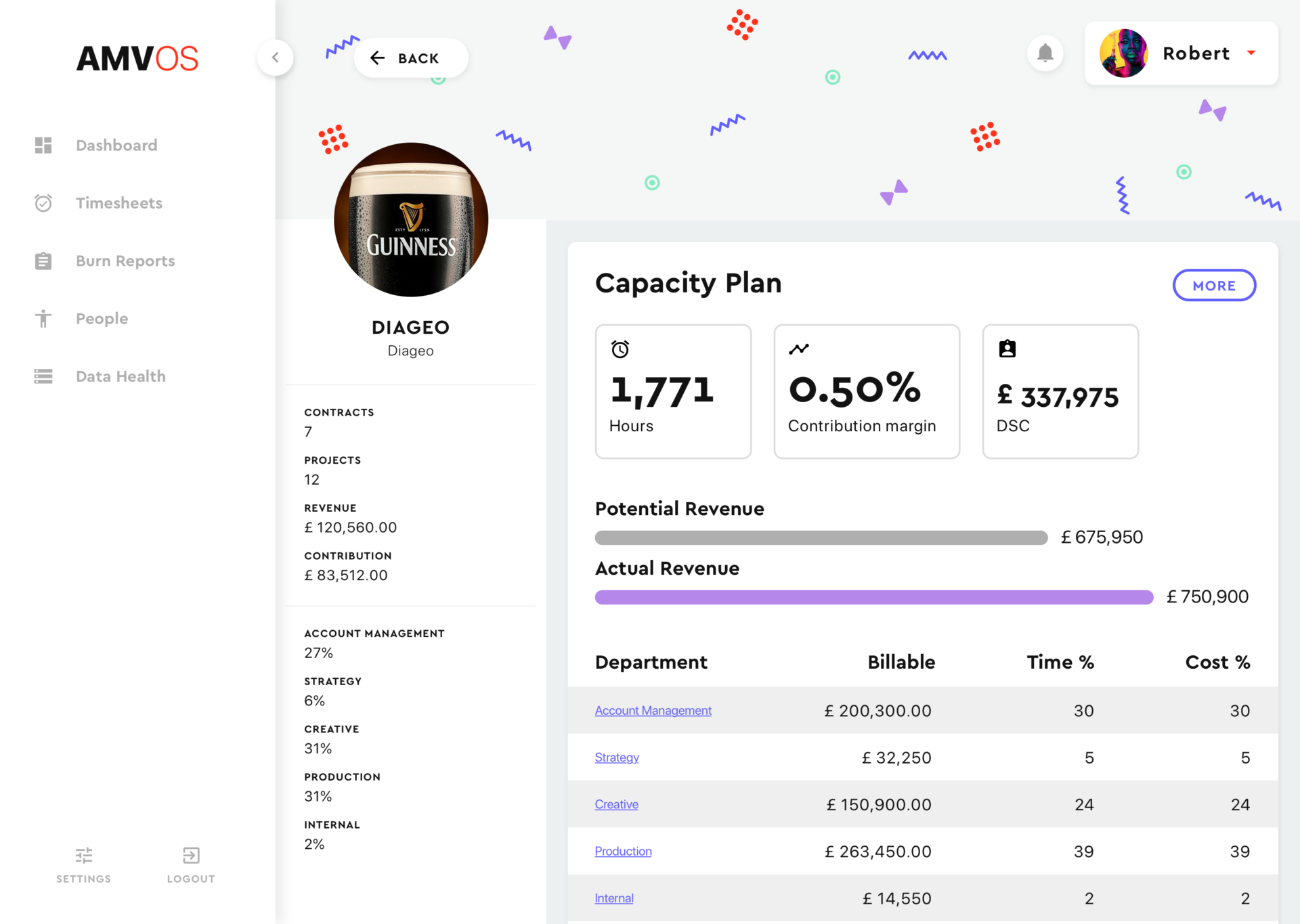Open Burn Reports from sidebar
Viewport: 1300px width, 924px height.
[x=125, y=261]
